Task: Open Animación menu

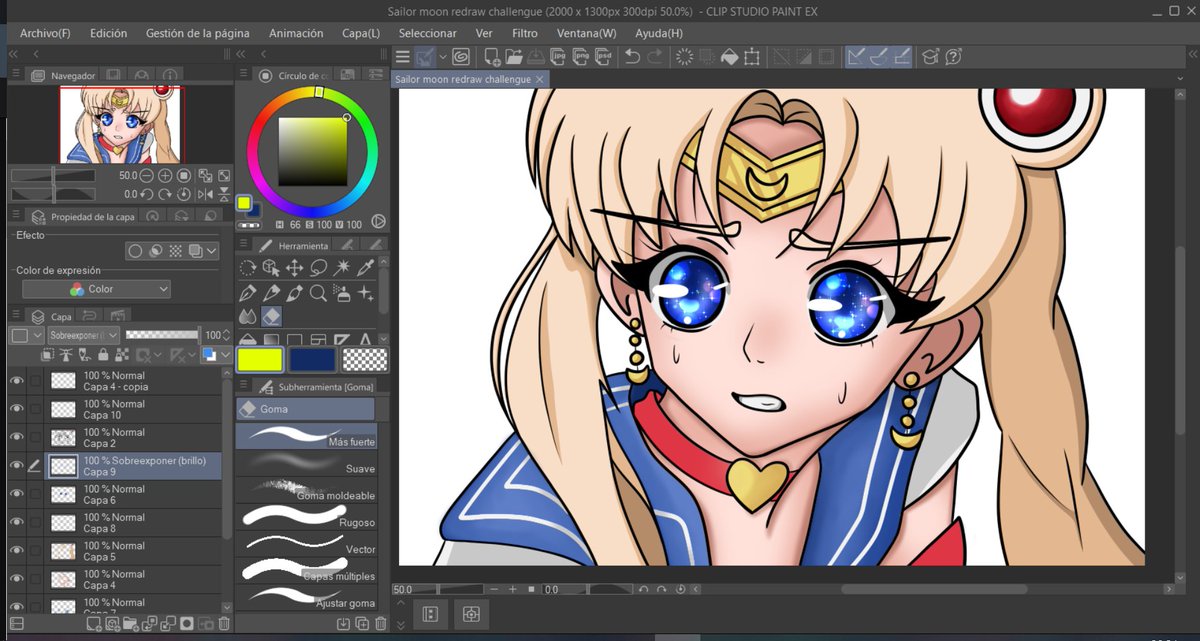Action: (x=296, y=33)
